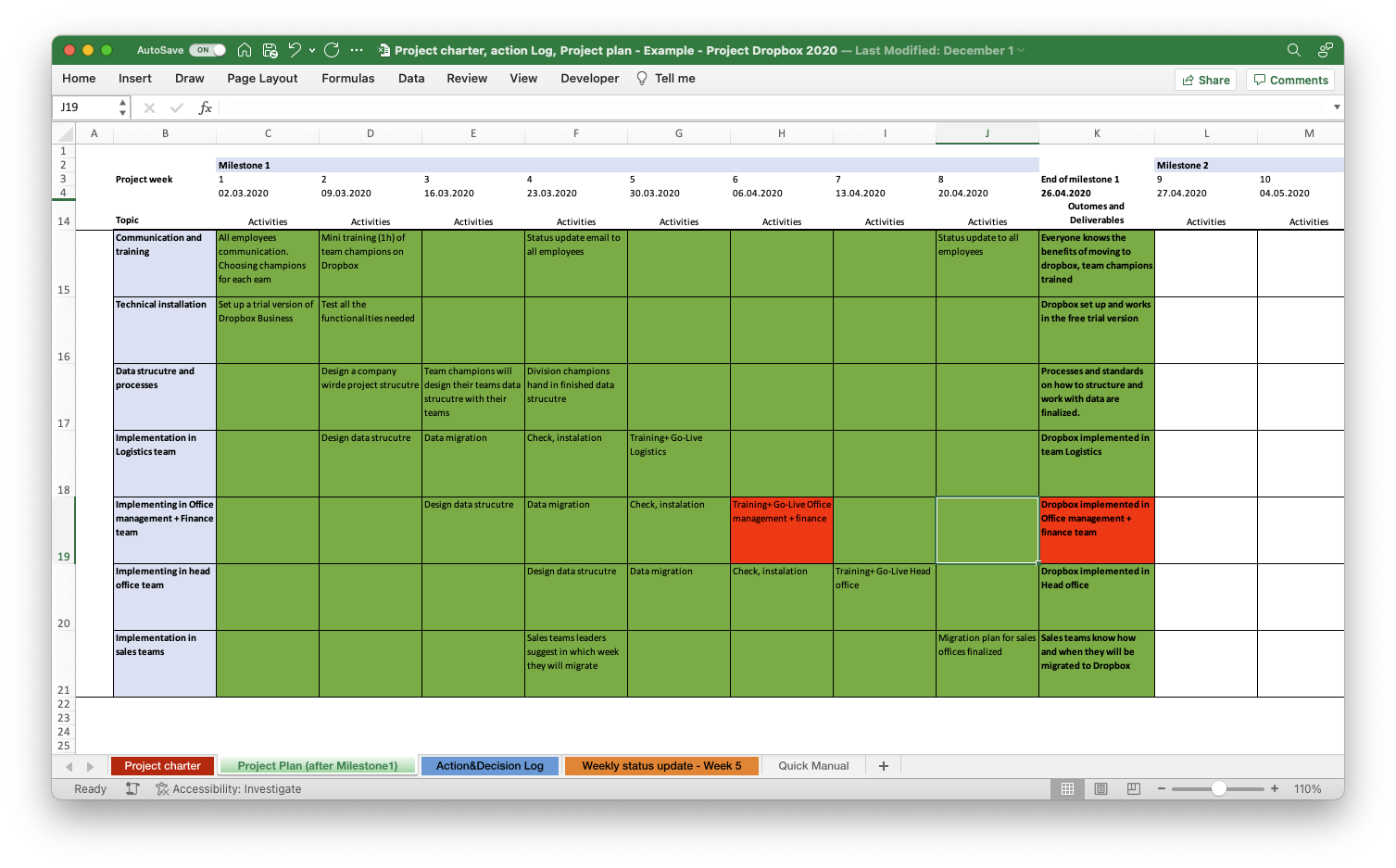The height and width of the screenshot is (868, 1396).
Task: Click the zoom out minus icon
Action: coord(1162,789)
